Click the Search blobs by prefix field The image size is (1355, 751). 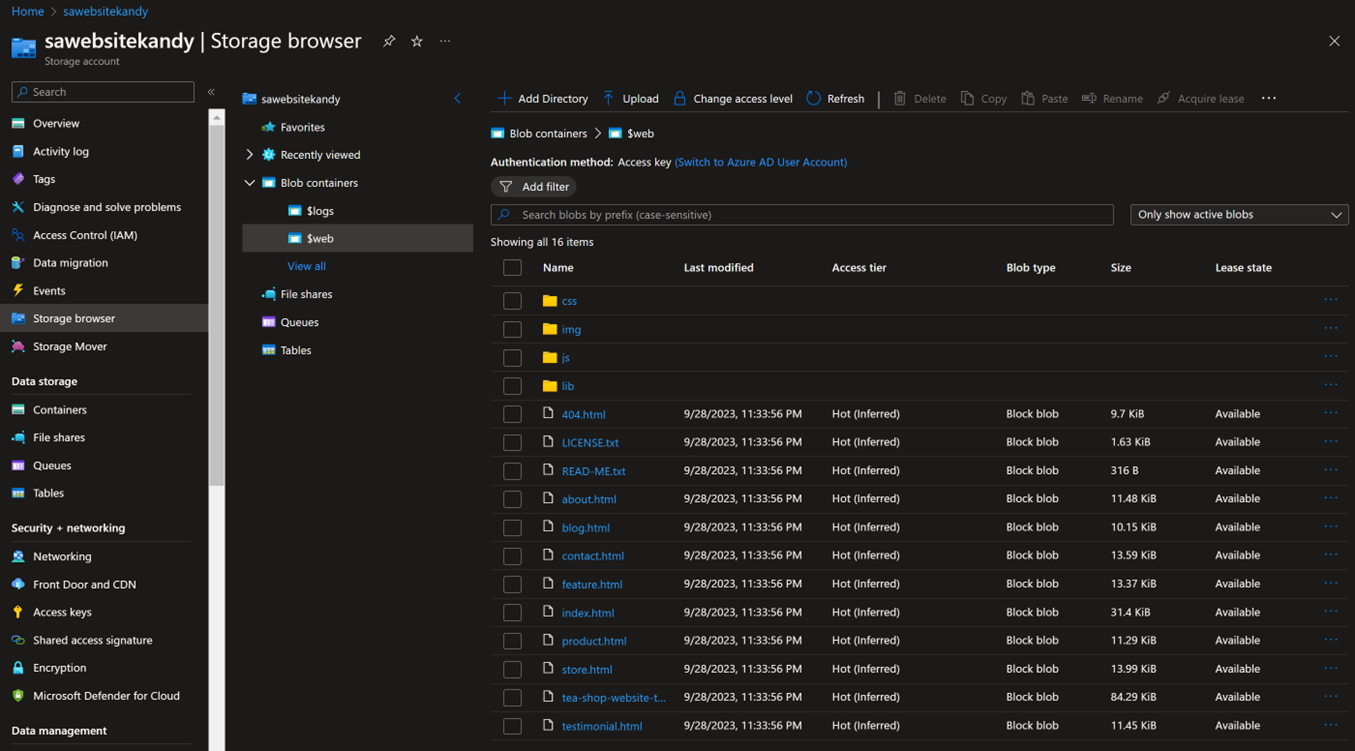tap(802, 215)
